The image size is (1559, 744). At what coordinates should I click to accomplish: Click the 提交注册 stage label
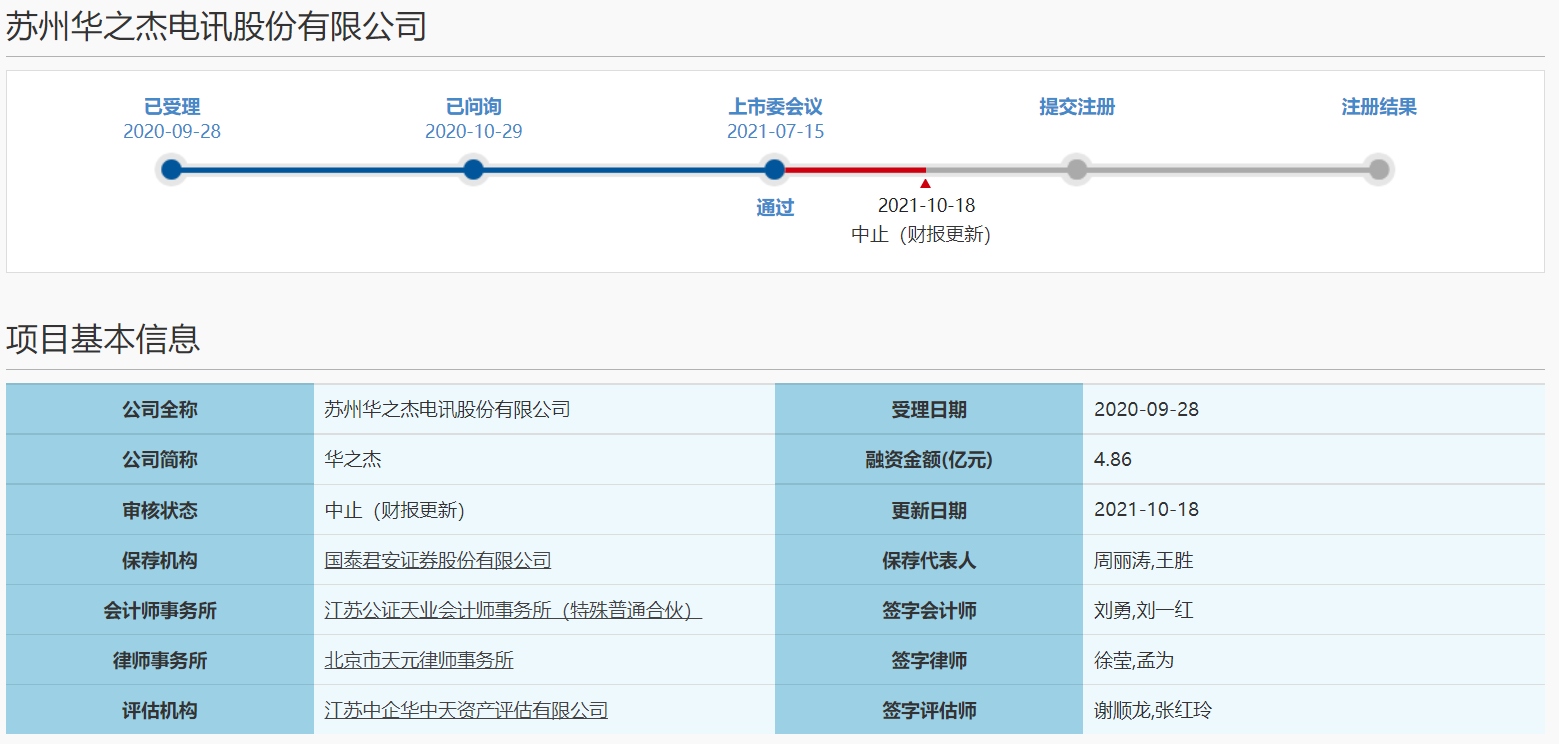1077,107
